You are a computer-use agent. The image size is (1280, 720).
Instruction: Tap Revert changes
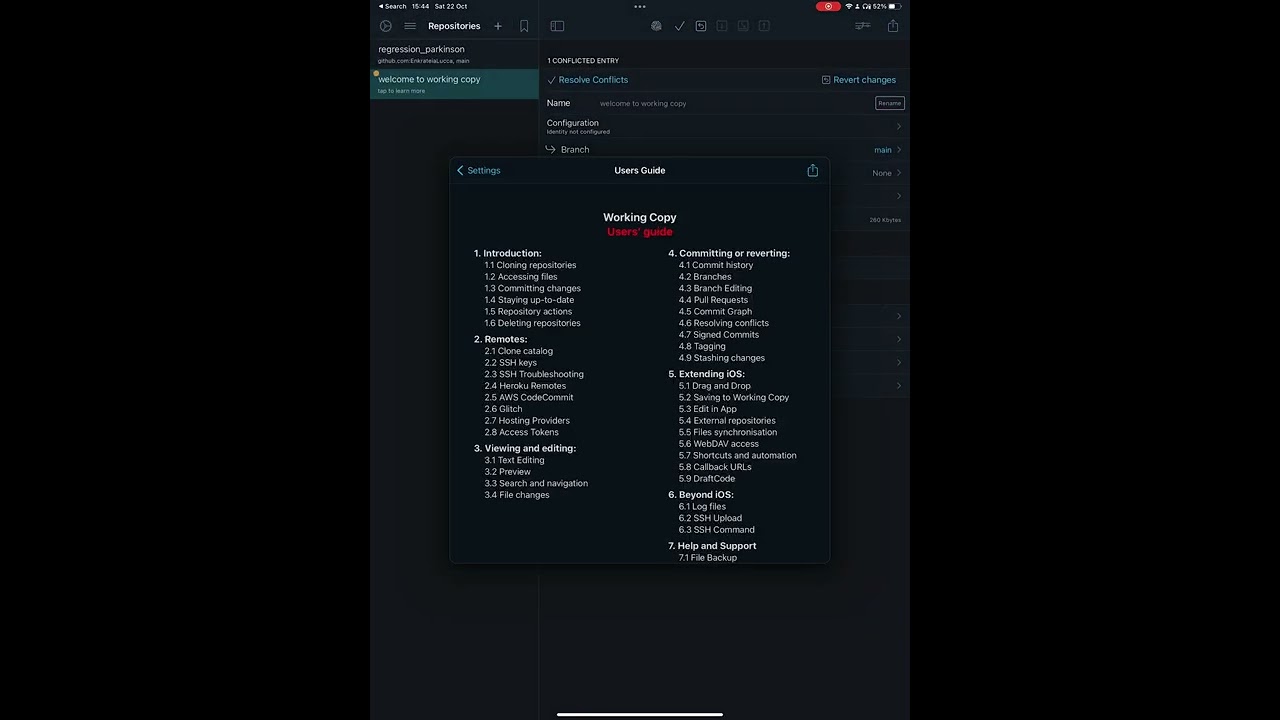(859, 80)
